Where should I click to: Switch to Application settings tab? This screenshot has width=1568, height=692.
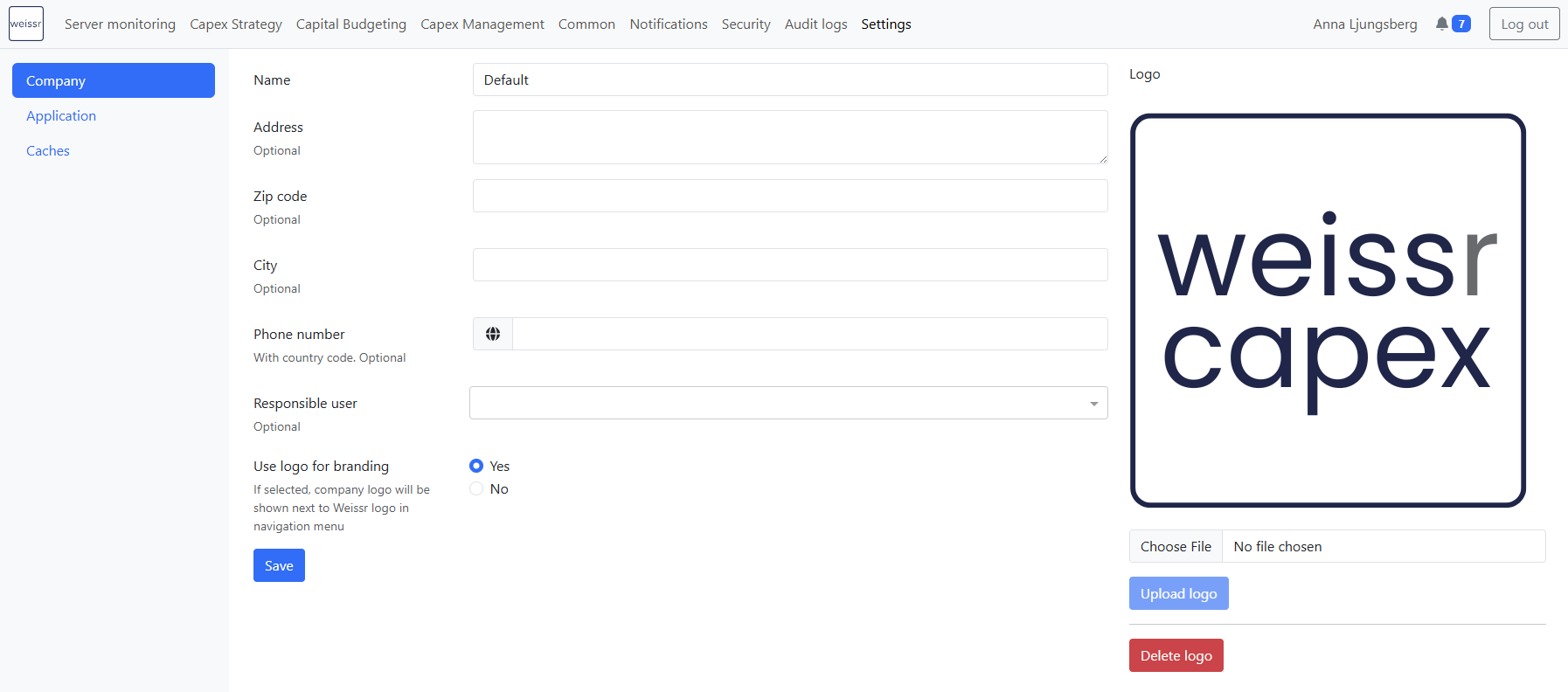[x=114, y=115]
